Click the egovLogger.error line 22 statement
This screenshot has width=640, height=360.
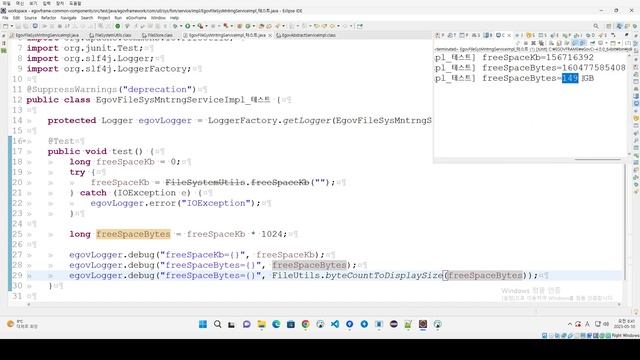click(x=175, y=203)
